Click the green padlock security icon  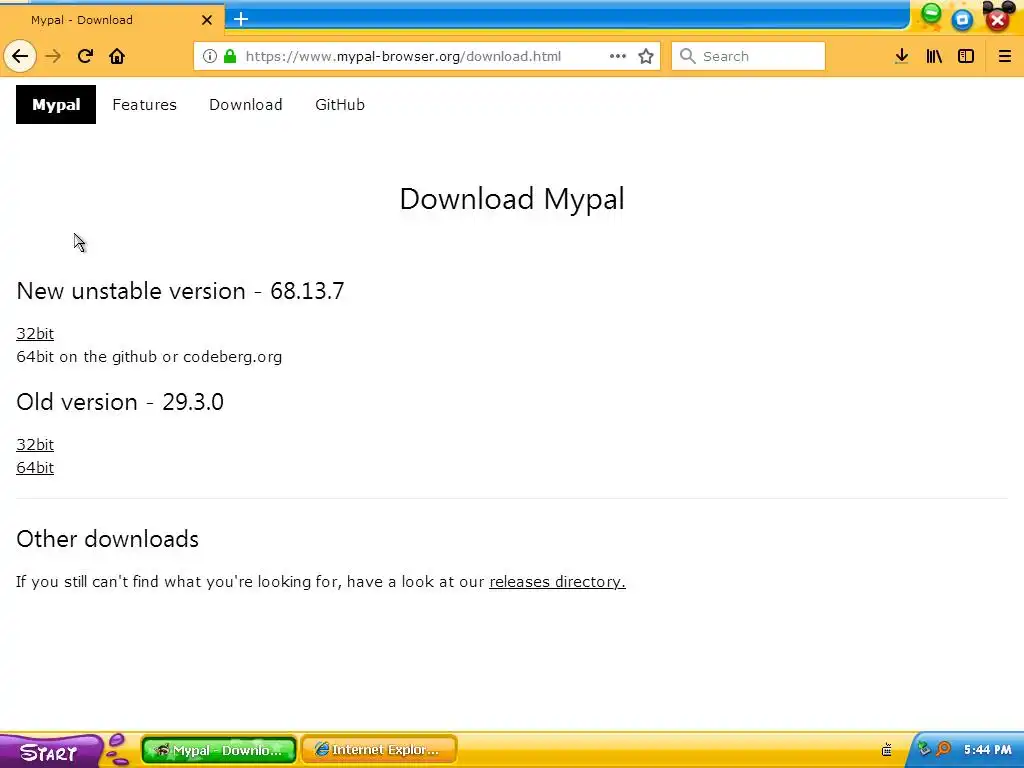[230, 56]
